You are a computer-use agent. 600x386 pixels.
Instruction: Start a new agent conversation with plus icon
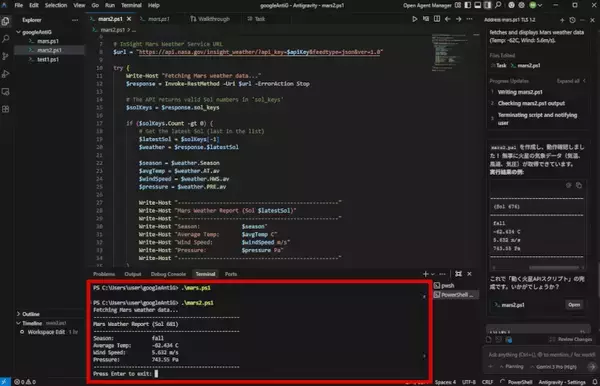[562, 20]
